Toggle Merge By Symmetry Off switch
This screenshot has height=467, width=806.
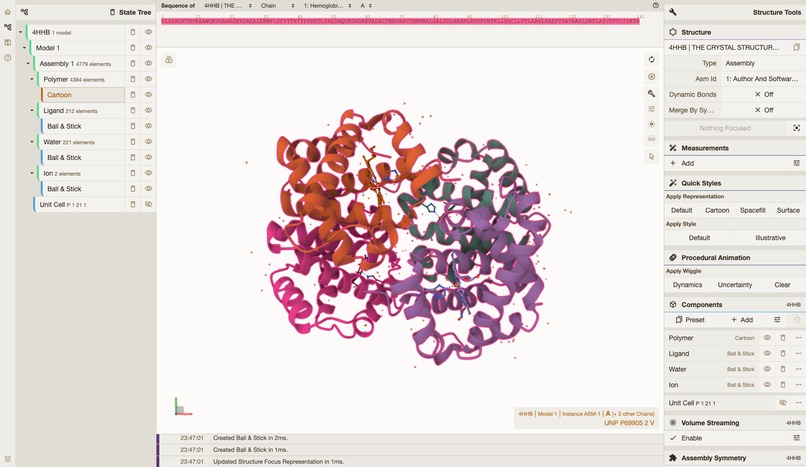763,110
